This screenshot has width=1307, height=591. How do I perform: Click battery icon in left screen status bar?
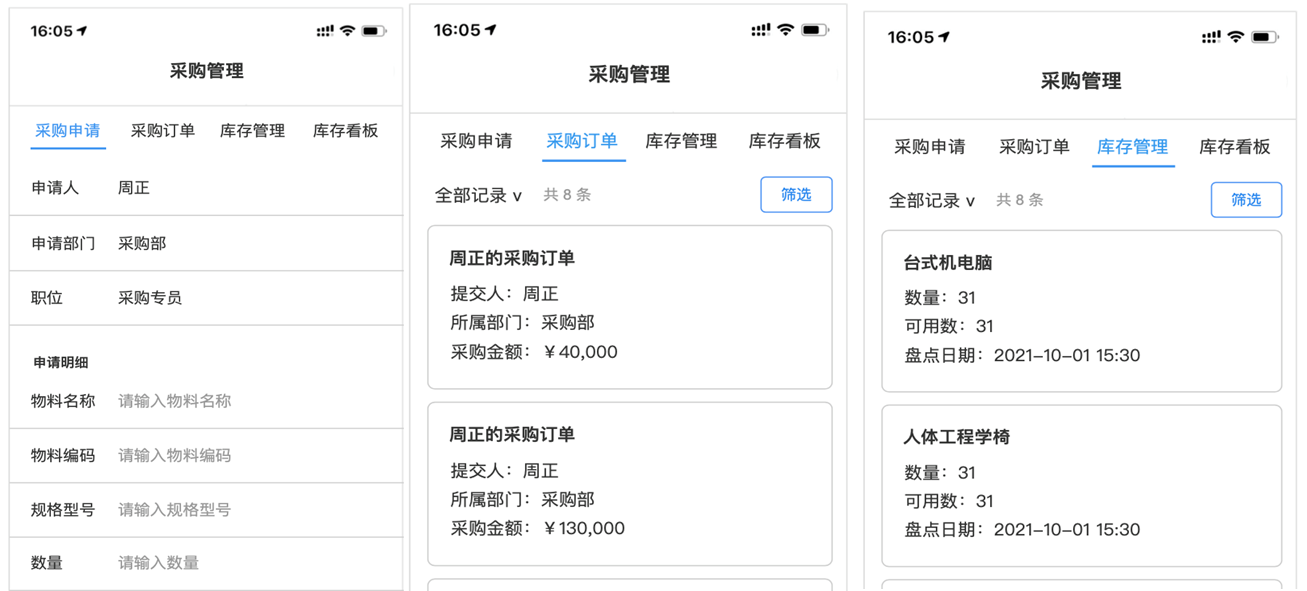[374, 32]
